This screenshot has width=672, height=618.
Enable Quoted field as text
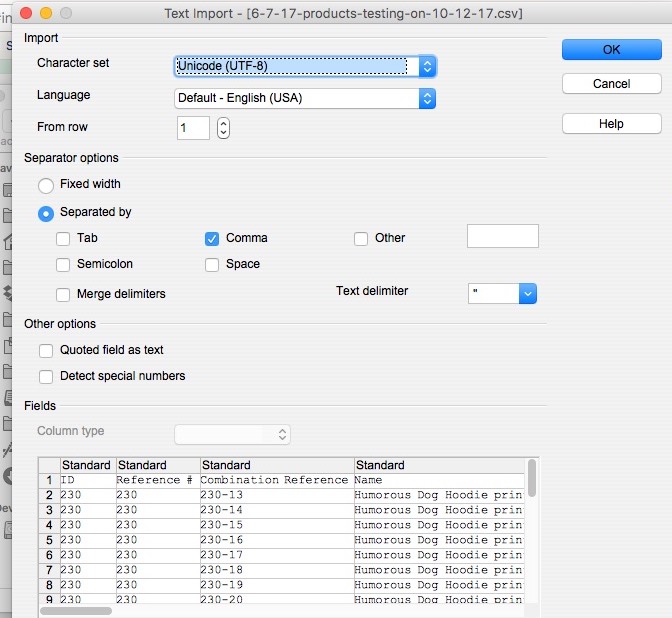[x=46, y=351]
